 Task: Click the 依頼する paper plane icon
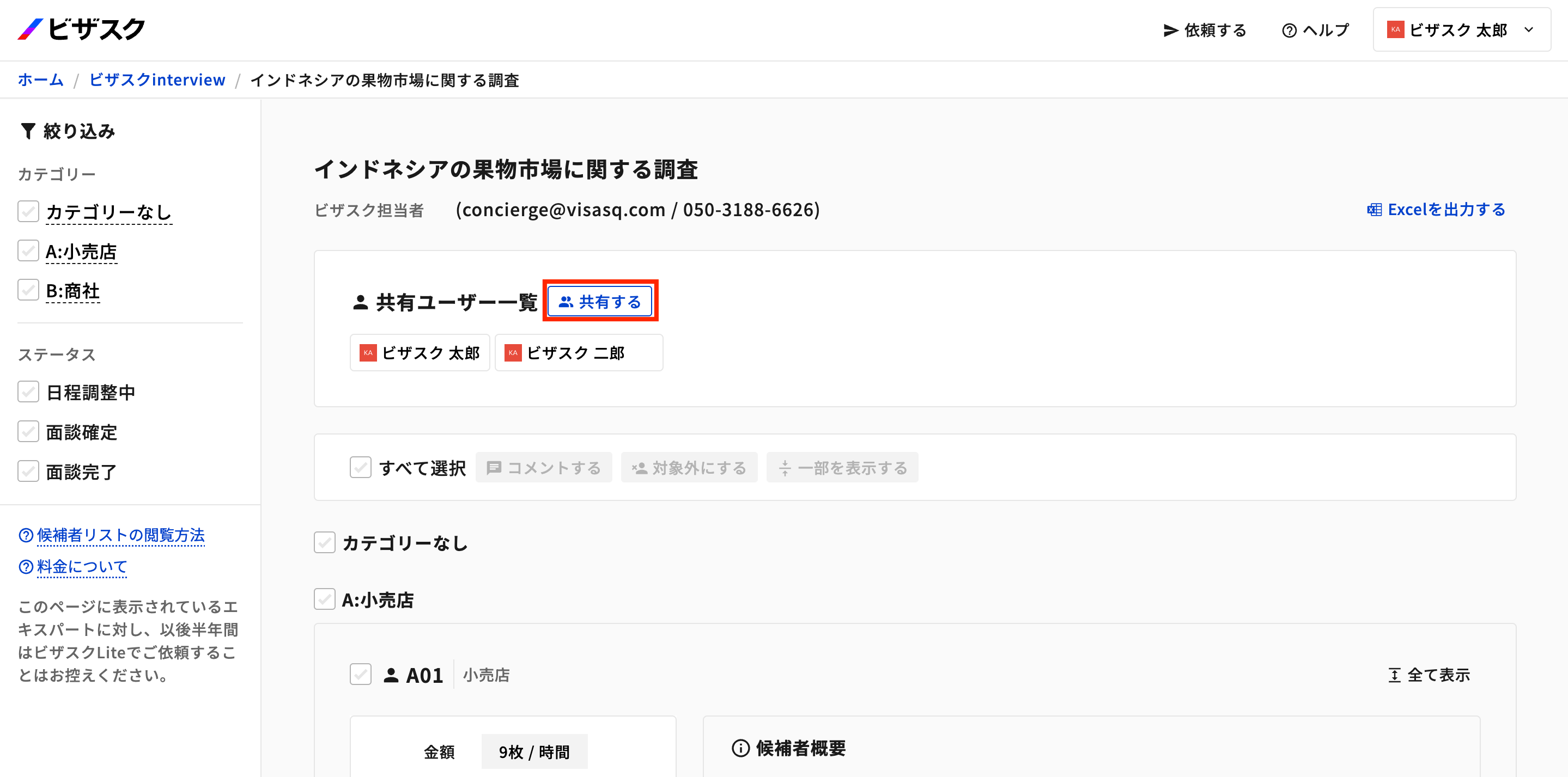click(1170, 30)
